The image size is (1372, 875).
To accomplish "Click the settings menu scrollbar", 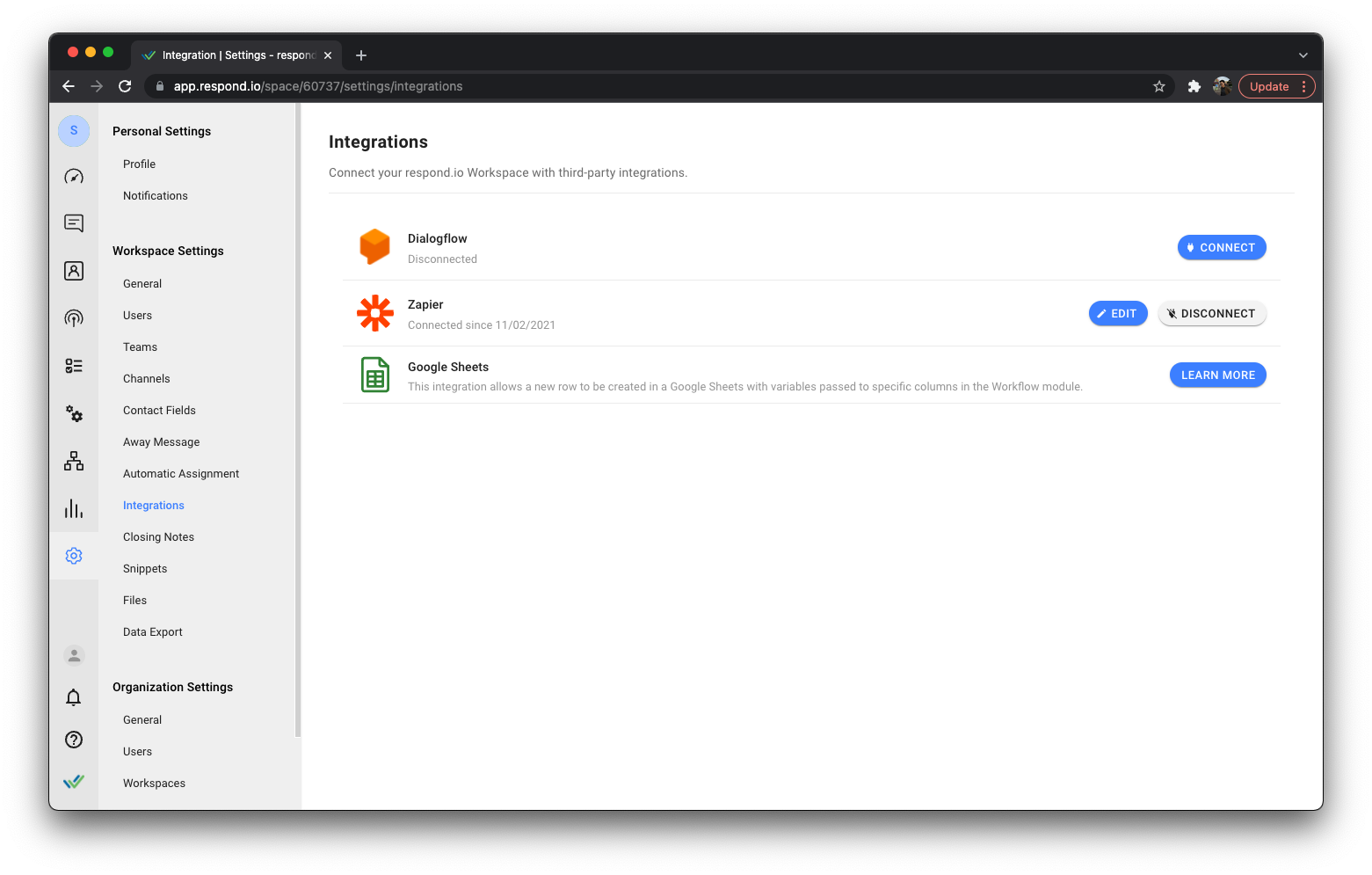I will (x=298, y=420).
